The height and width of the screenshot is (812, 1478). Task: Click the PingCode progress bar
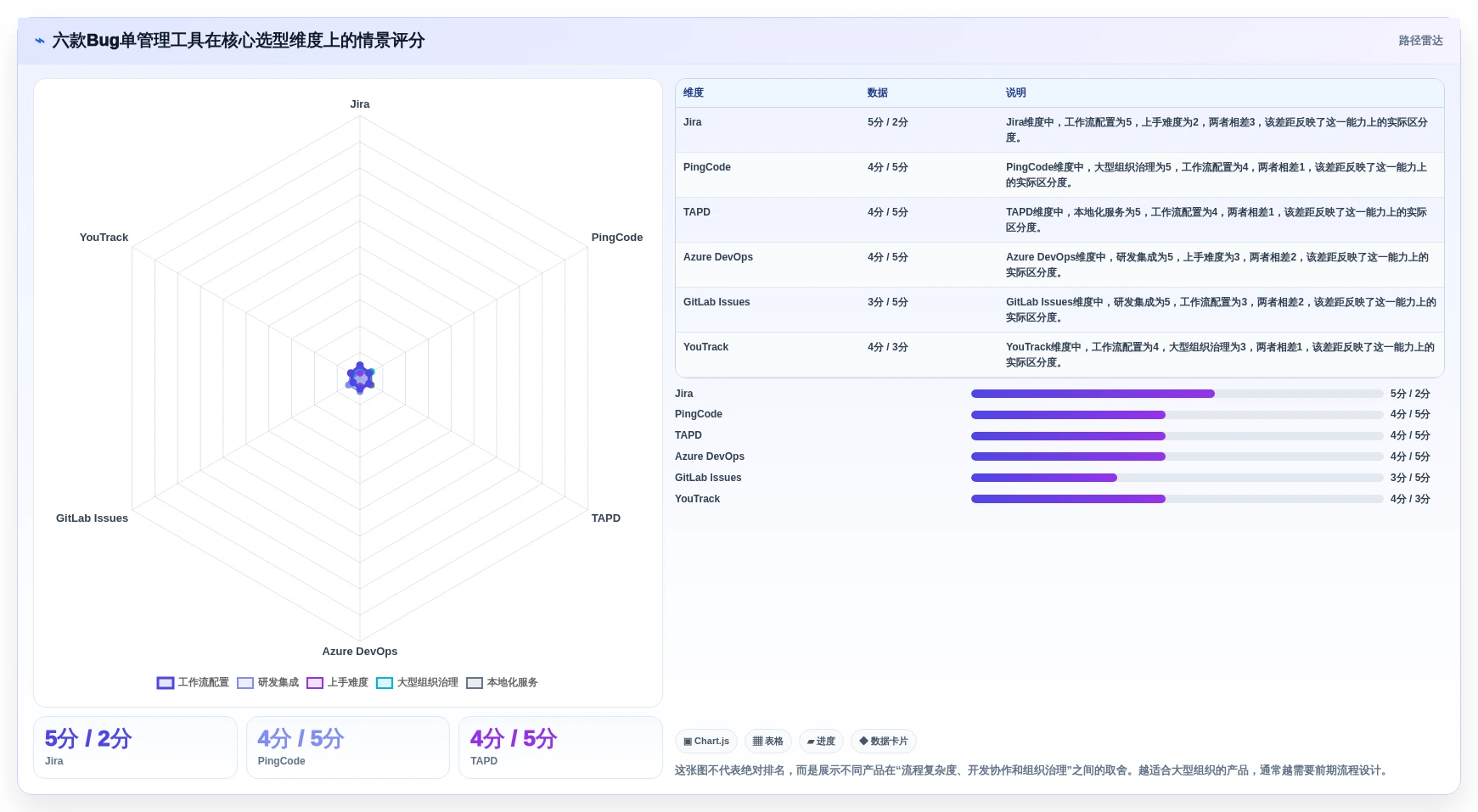[1177, 415]
